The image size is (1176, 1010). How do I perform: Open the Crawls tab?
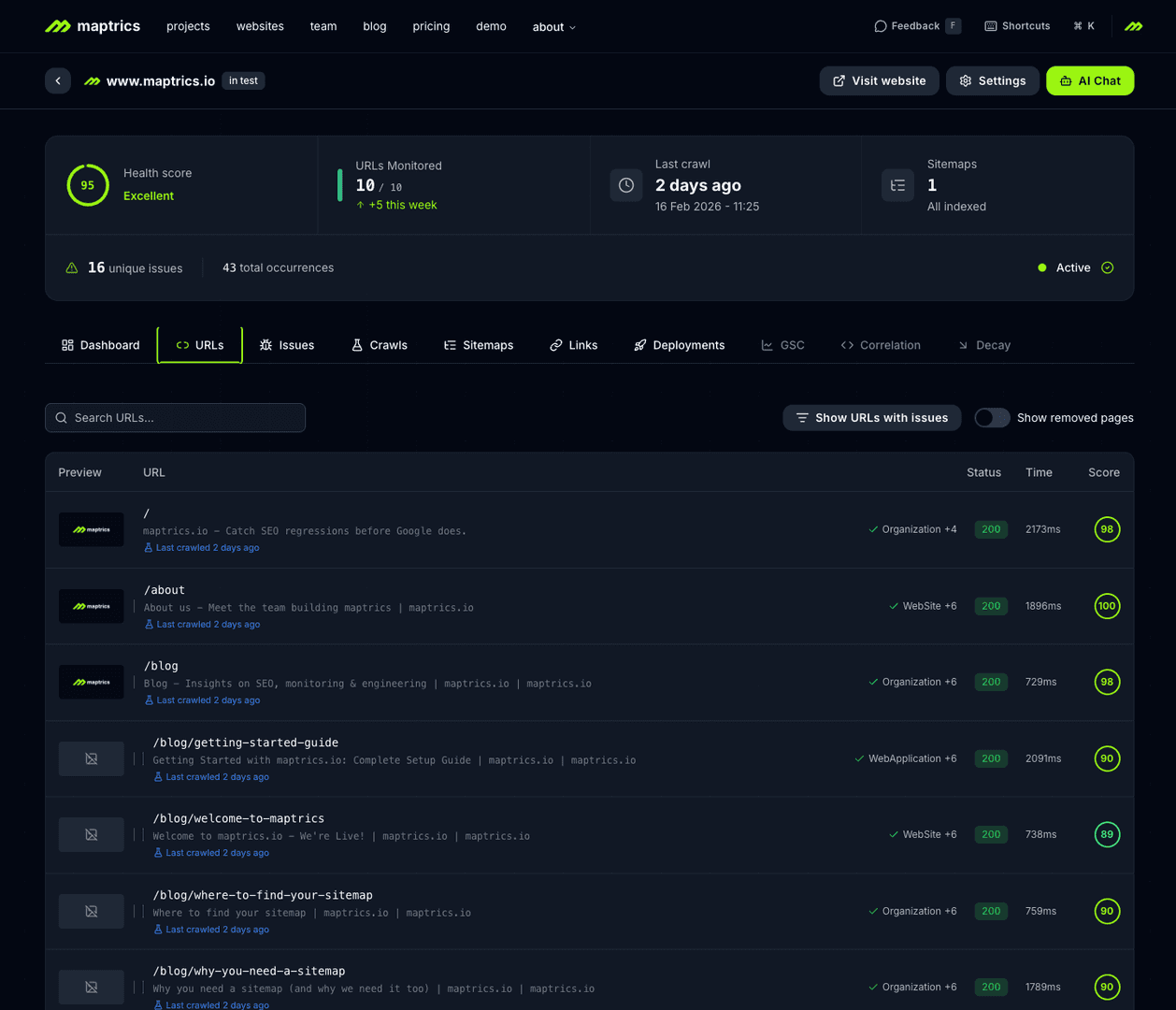[x=380, y=345]
